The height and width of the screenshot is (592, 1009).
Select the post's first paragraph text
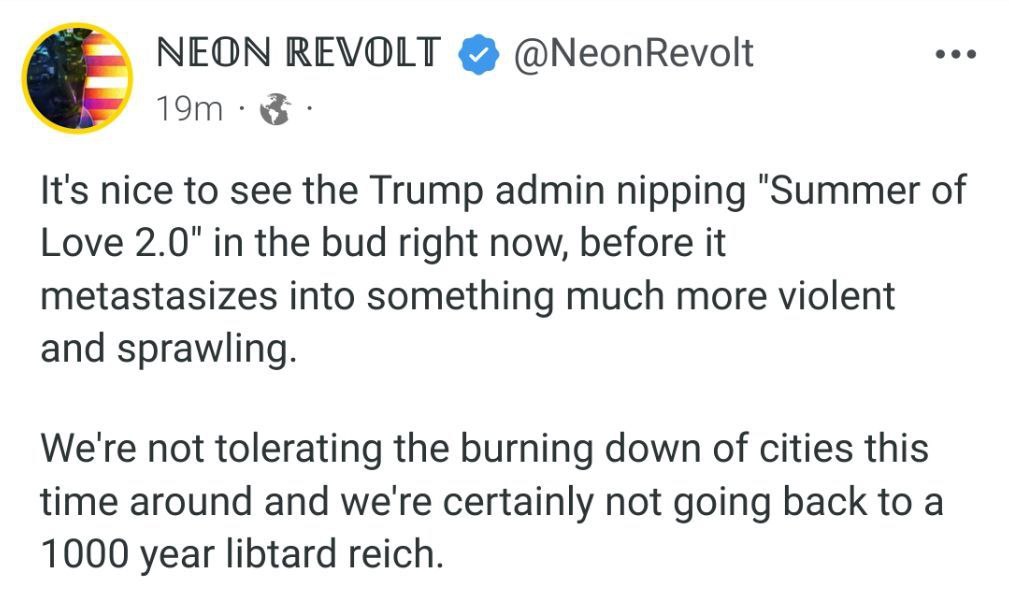(503, 269)
